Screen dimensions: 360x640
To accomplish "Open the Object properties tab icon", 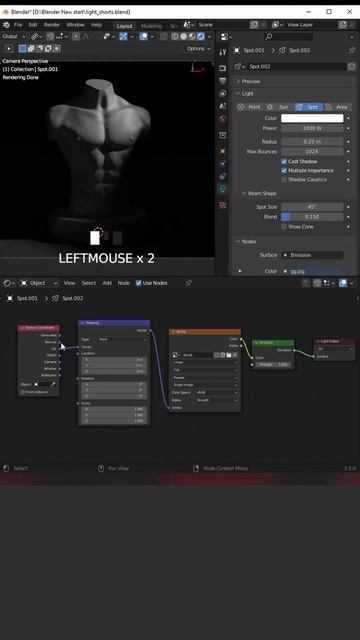I will click(x=222, y=151).
